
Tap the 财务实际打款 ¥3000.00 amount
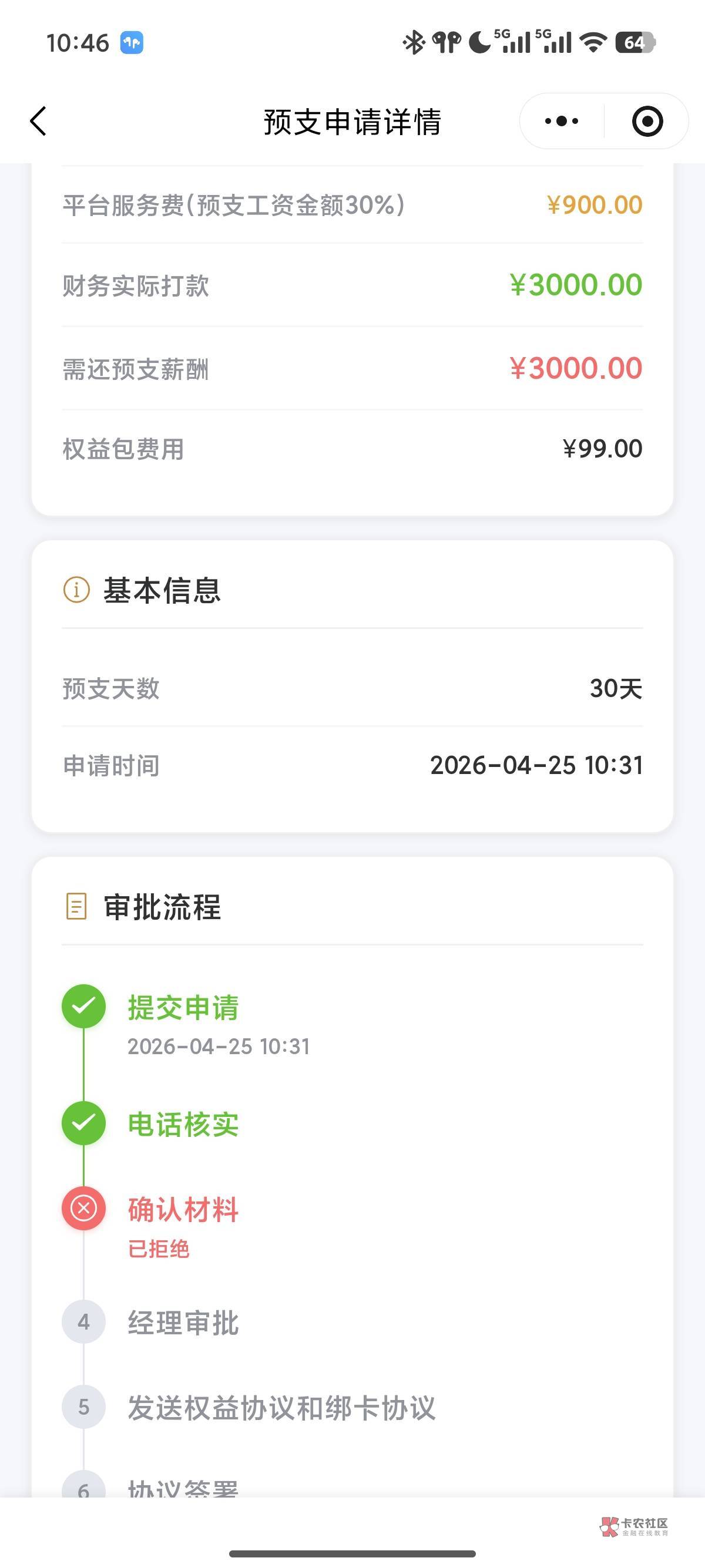click(x=576, y=285)
